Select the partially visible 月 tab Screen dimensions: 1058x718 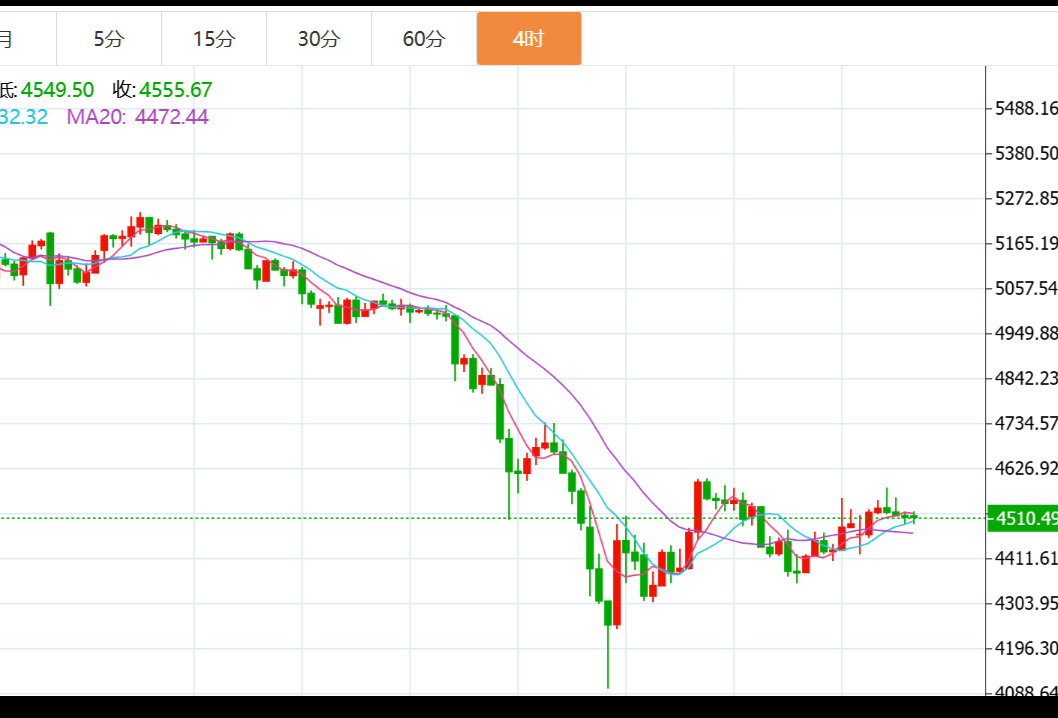click(x=10, y=39)
